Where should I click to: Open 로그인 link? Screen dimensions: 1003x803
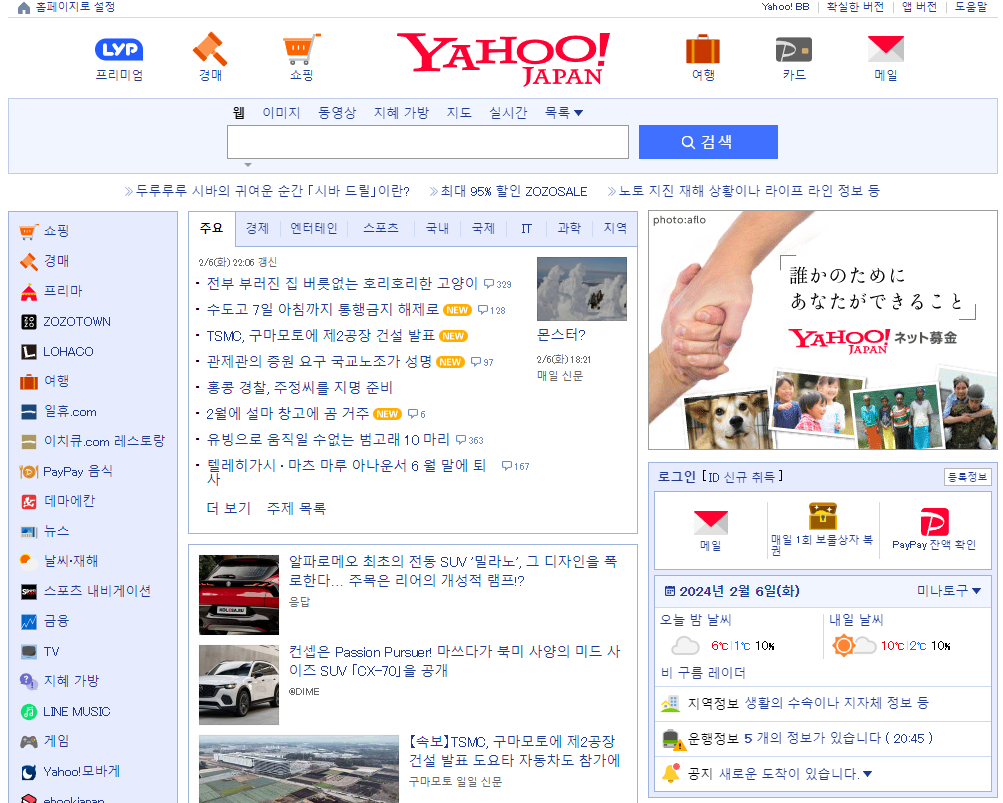click(x=676, y=477)
